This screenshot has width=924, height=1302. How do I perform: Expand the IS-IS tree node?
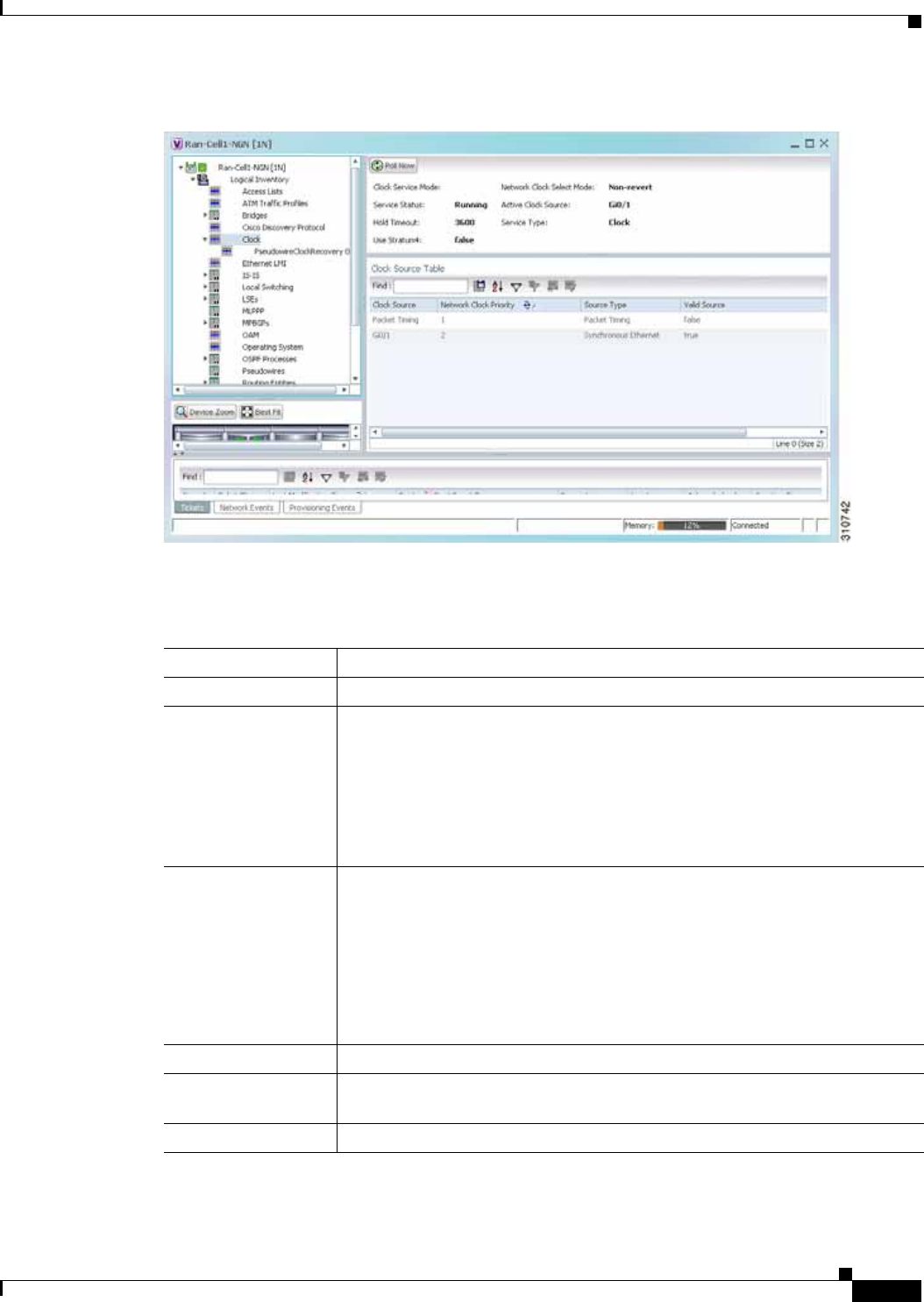(205, 275)
